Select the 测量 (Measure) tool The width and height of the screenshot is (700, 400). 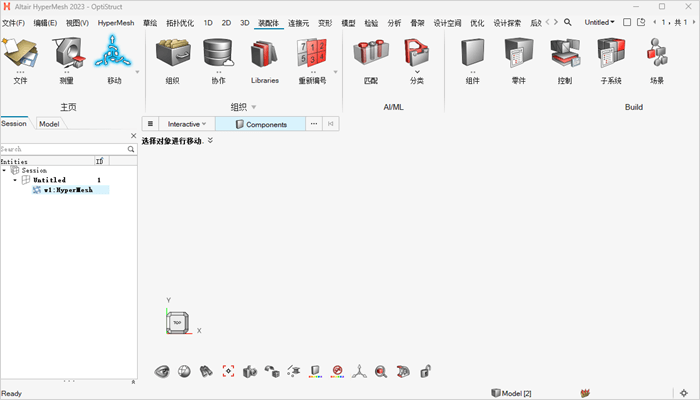pos(67,55)
